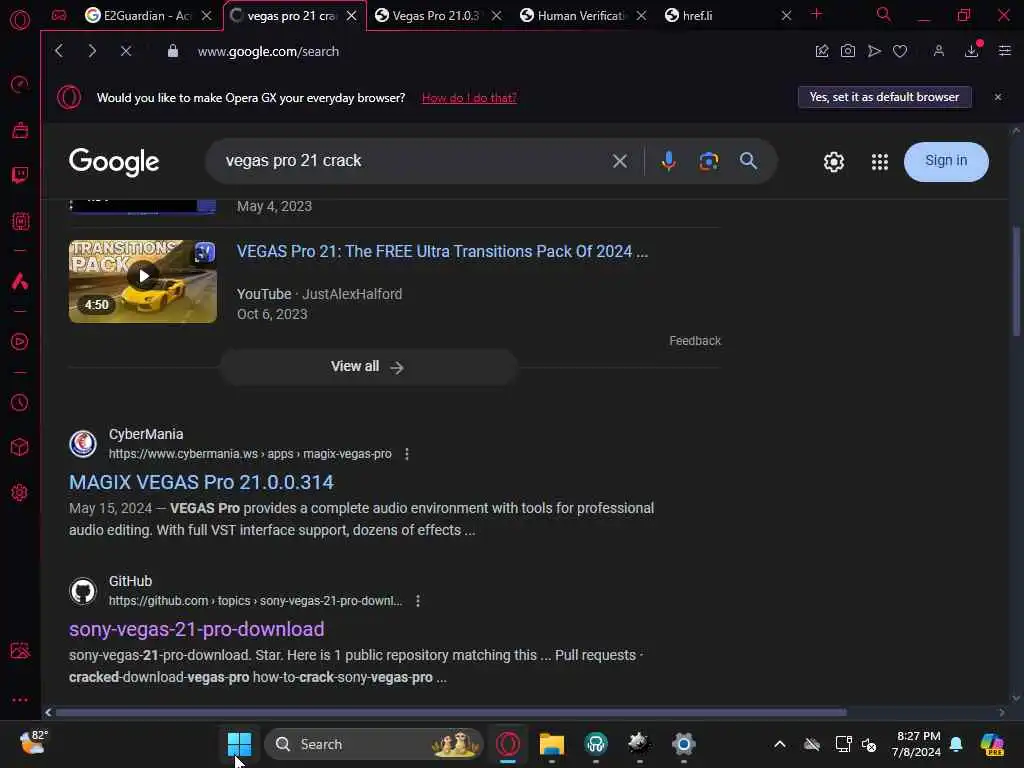Image resolution: width=1024 pixels, height=768 pixels.
Task: Go forward to next page
Action: point(92,51)
